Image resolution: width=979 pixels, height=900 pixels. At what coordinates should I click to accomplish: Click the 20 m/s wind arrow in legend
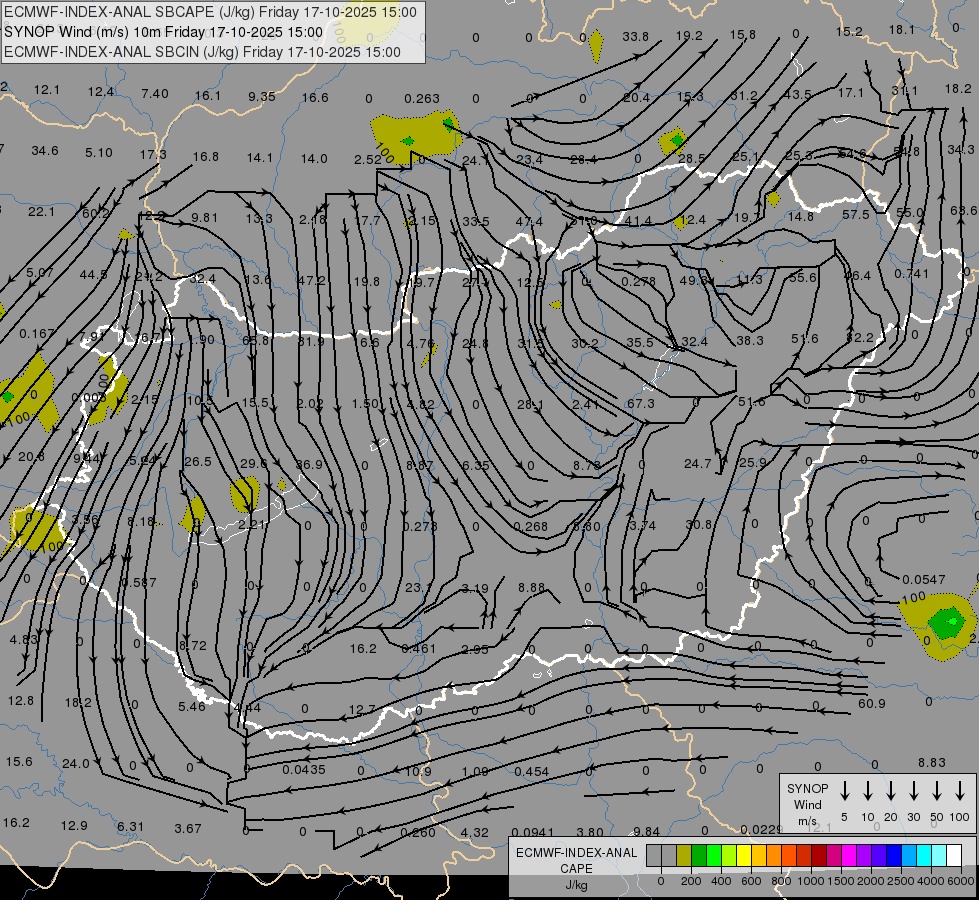(891, 790)
